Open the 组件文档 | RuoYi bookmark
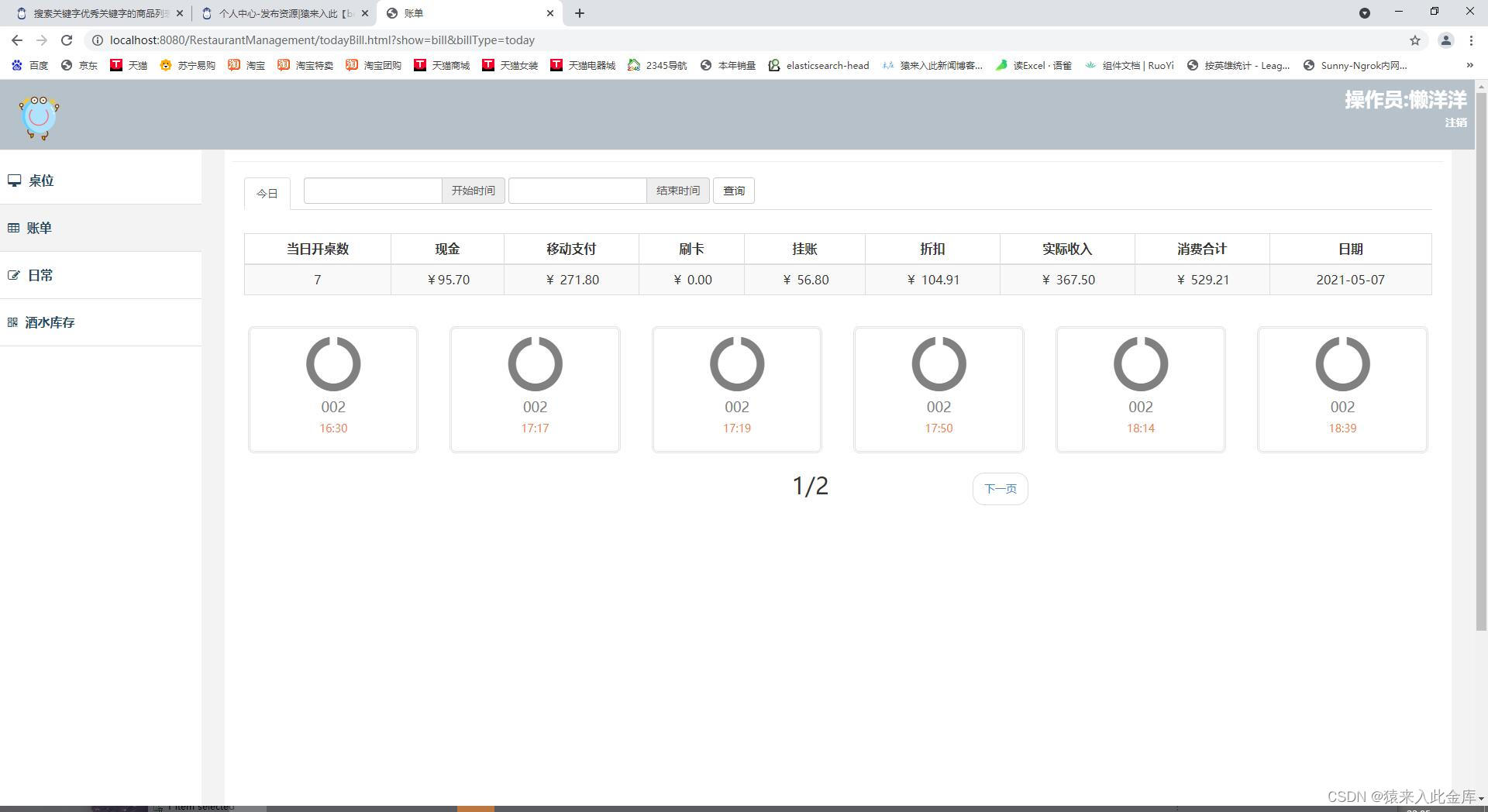This screenshot has width=1488, height=812. pos(1129,65)
